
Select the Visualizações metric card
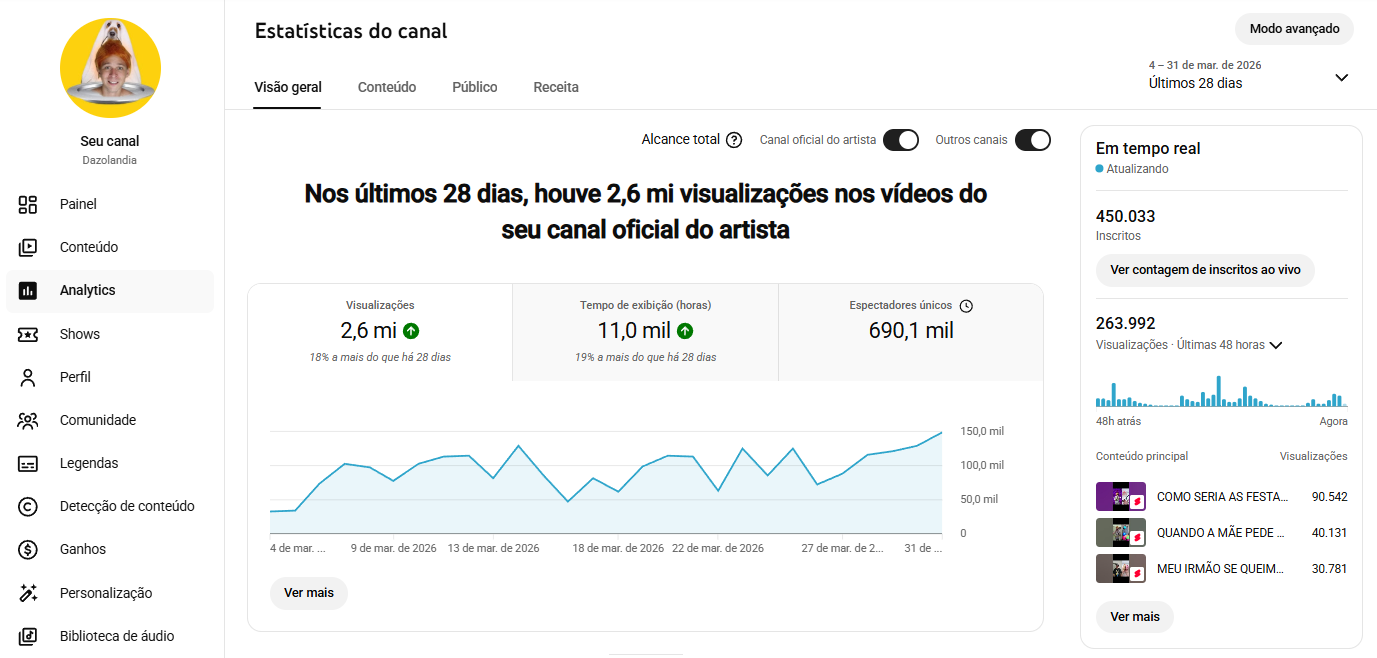pyautogui.click(x=380, y=332)
